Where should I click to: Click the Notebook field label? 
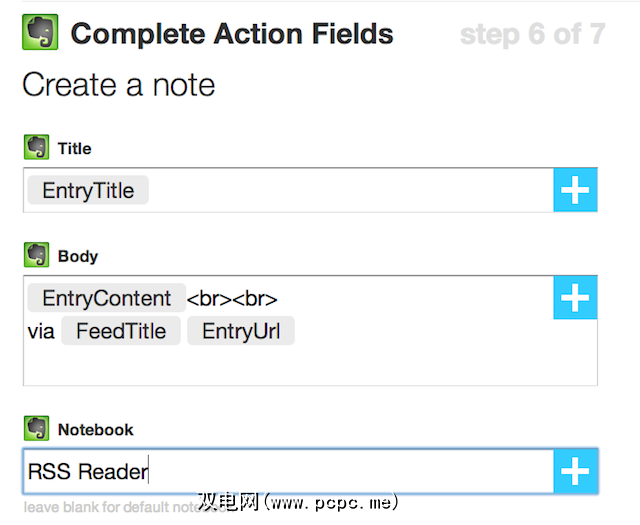tap(96, 429)
